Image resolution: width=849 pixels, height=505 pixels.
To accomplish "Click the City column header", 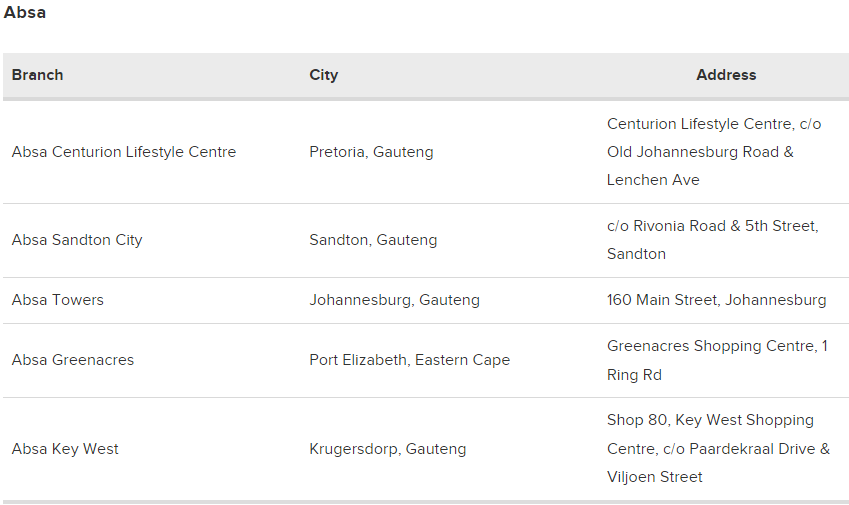I will pyautogui.click(x=323, y=75).
